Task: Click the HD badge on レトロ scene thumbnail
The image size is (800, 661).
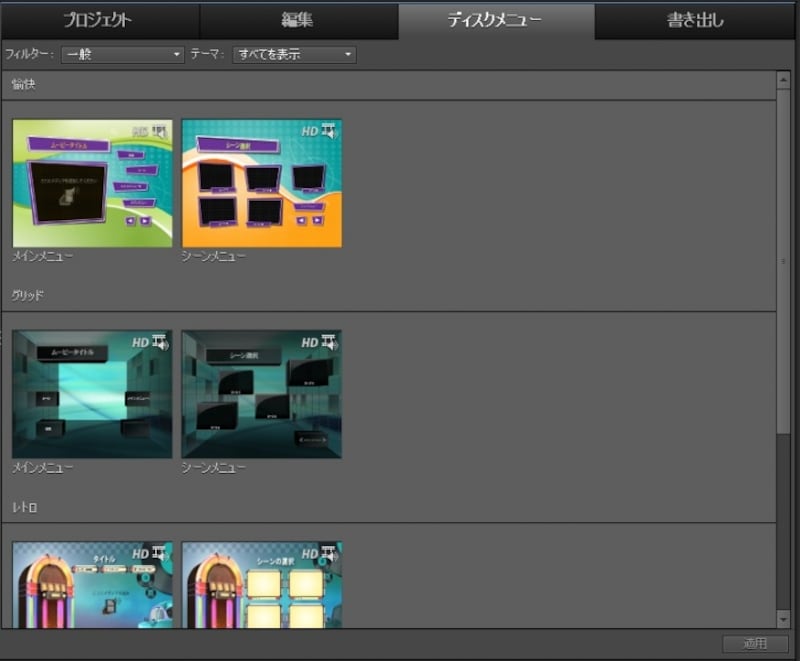Action: (310, 554)
